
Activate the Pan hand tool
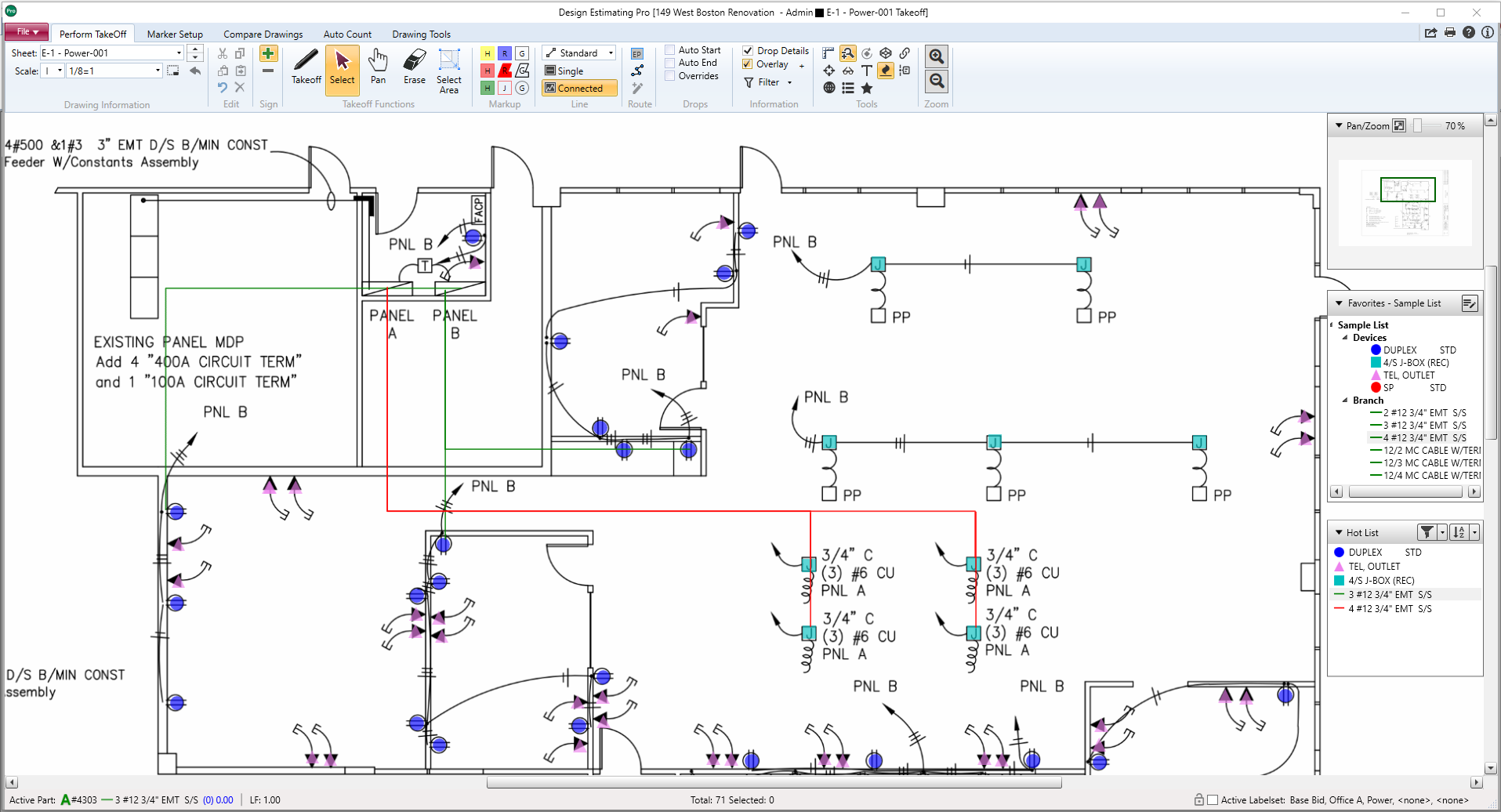[x=378, y=69]
